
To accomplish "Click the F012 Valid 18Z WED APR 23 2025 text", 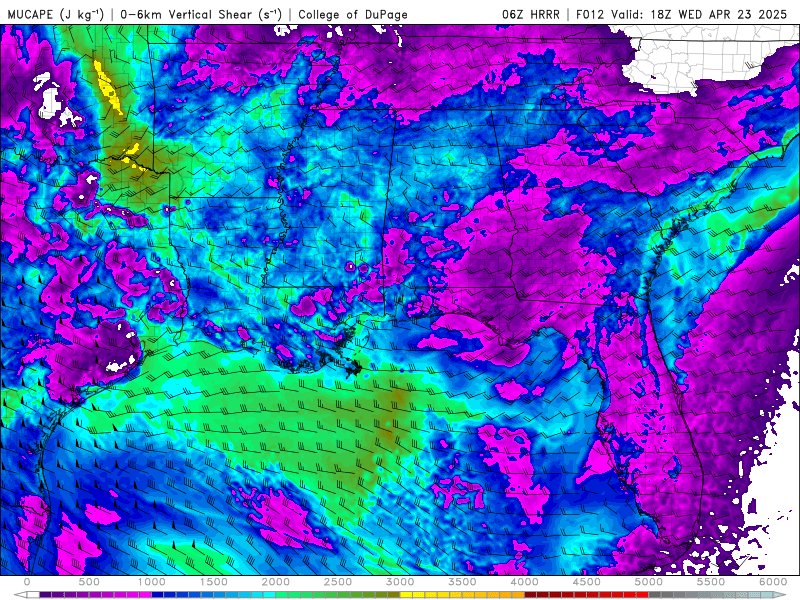I will tap(682, 14).
